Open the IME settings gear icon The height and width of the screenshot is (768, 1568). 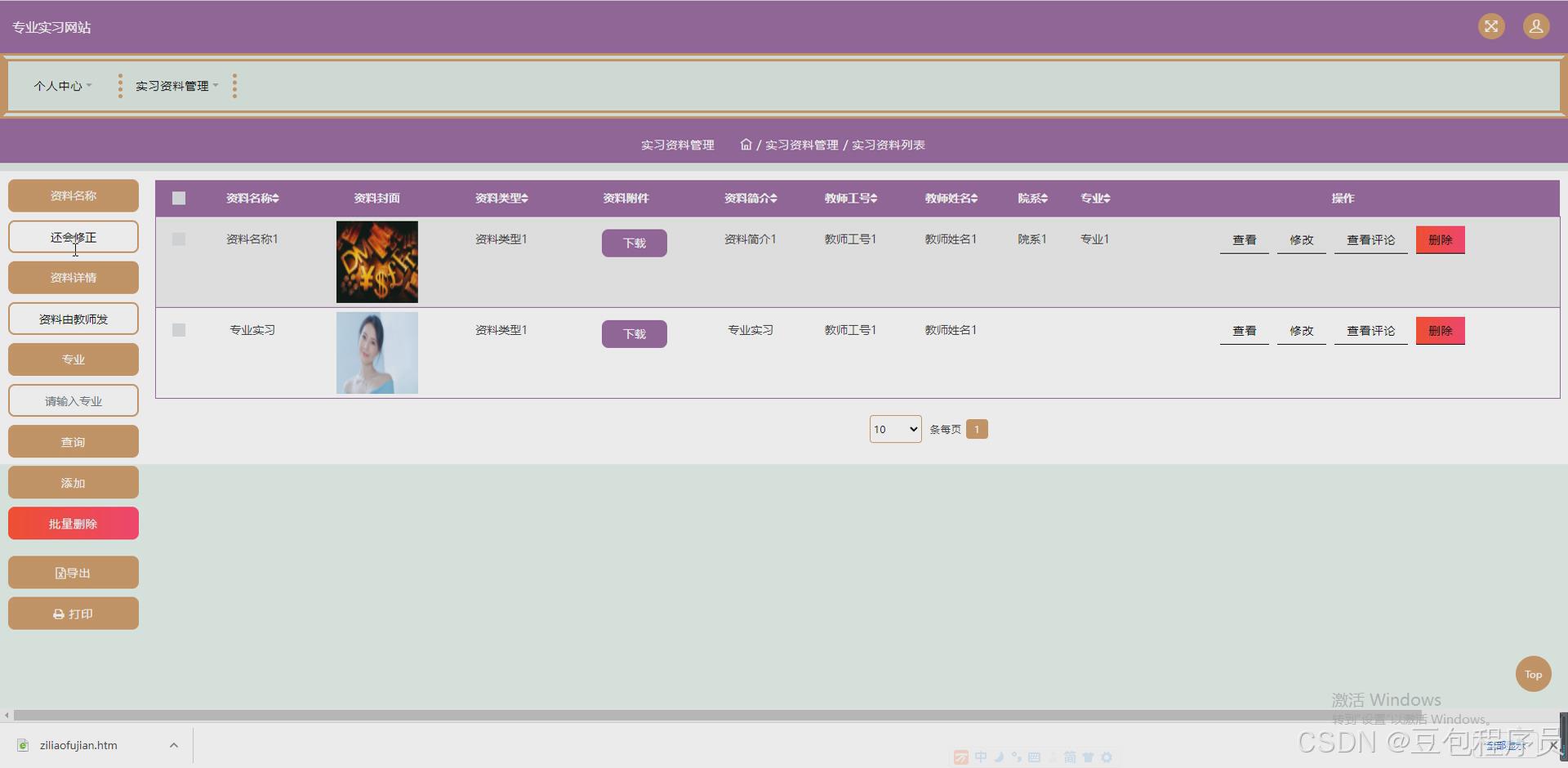click(x=1107, y=757)
